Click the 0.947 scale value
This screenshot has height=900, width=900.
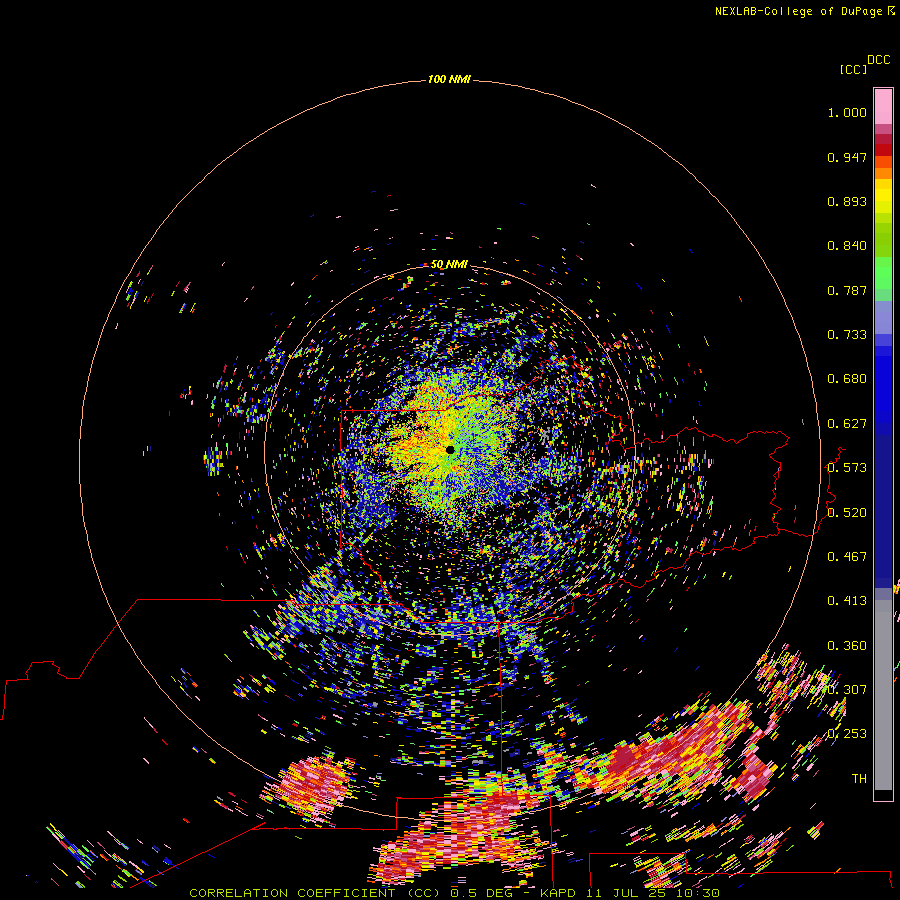pos(847,157)
